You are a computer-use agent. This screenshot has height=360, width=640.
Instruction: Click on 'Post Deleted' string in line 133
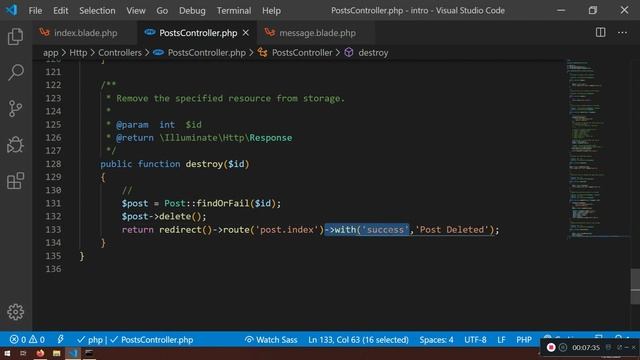pos(452,229)
